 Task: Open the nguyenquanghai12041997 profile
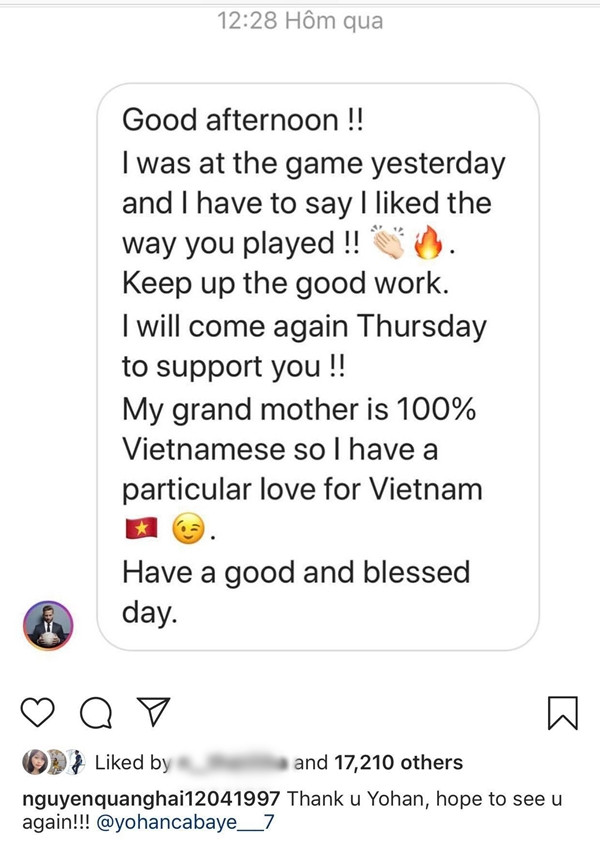[x=151, y=799]
